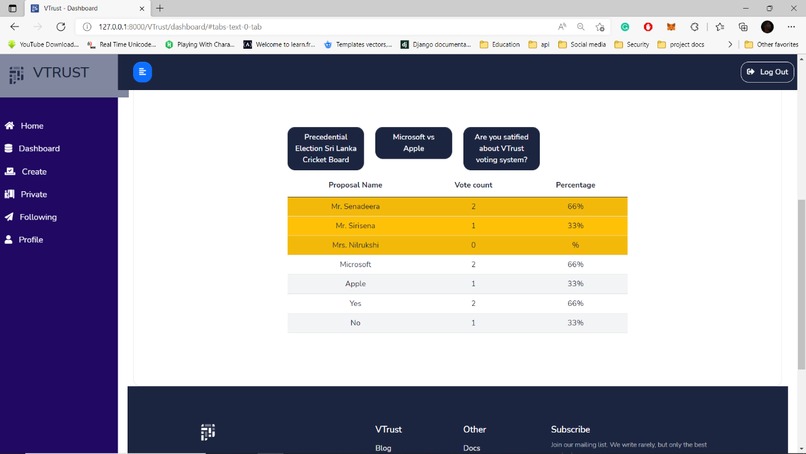This screenshot has width=806, height=454.
Task: Click the Microsoft proposal name cell
Action: [x=355, y=264]
